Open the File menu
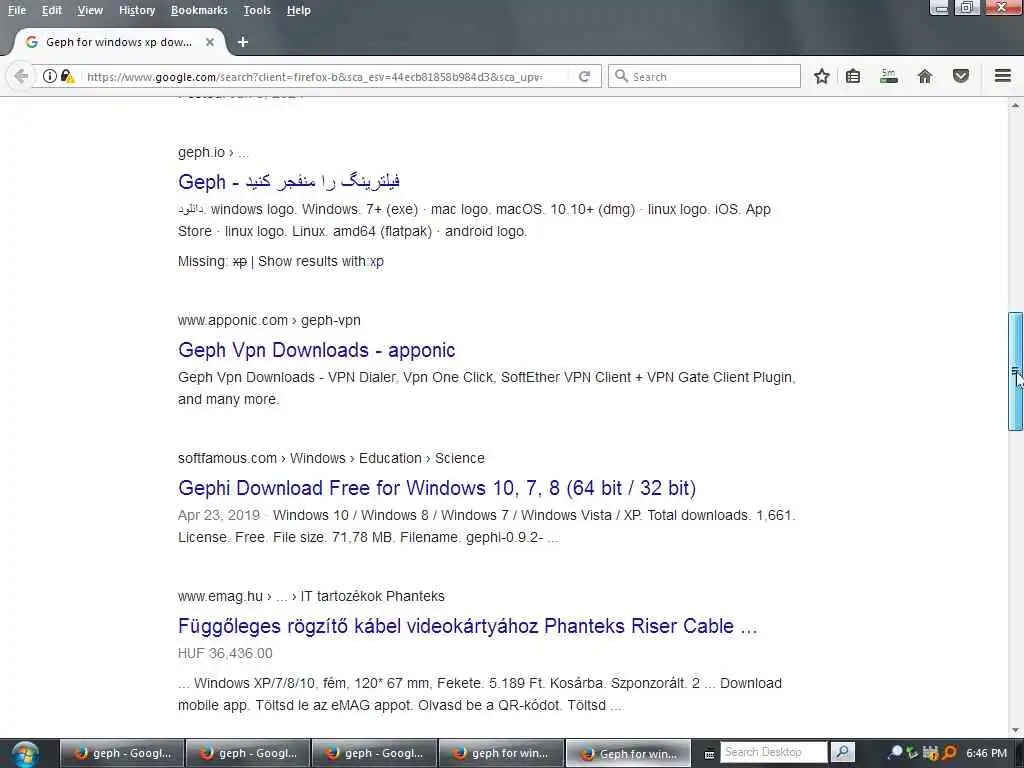This screenshot has width=1024, height=768. (x=17, y=10)
